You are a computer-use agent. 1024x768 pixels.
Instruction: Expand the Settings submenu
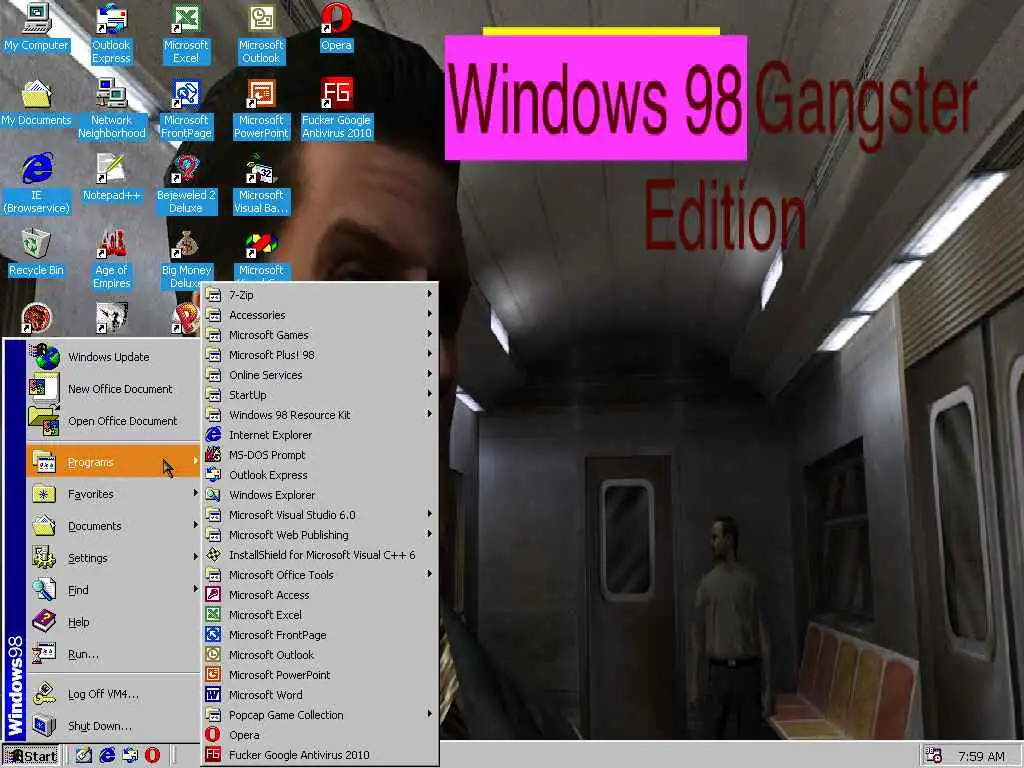[113, 558]
